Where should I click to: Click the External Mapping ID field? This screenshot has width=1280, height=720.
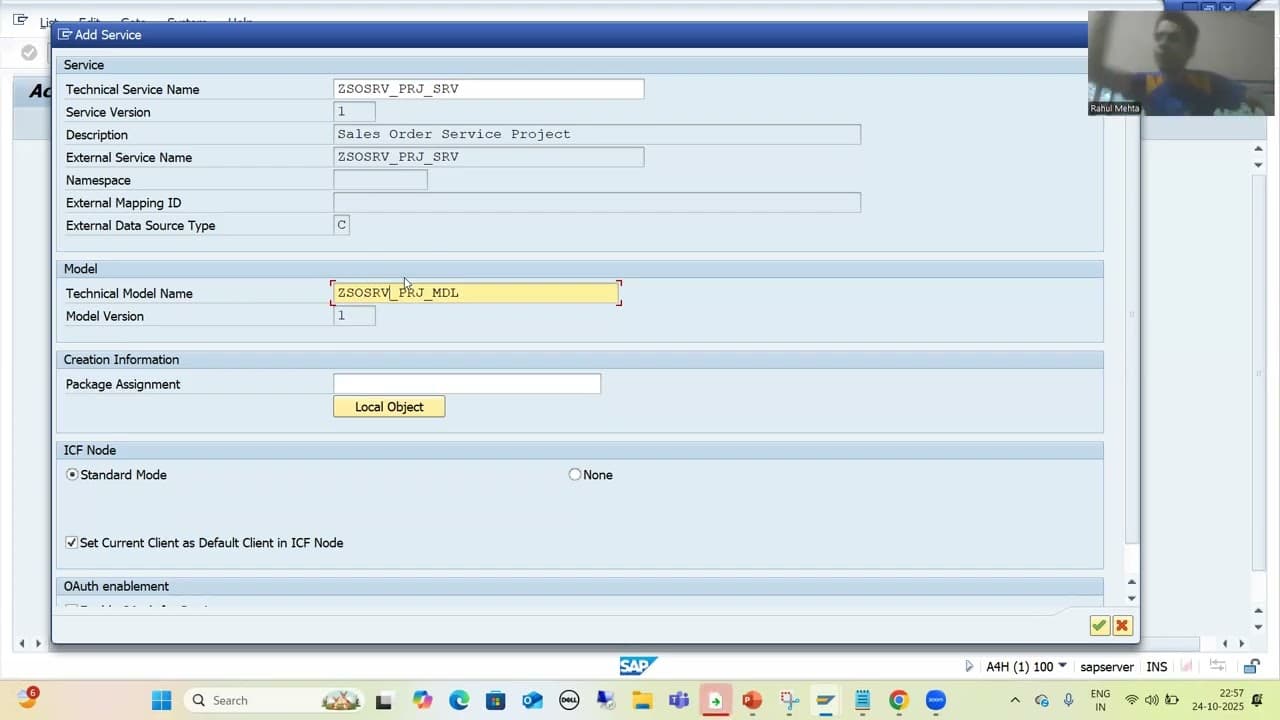(597, 203)
